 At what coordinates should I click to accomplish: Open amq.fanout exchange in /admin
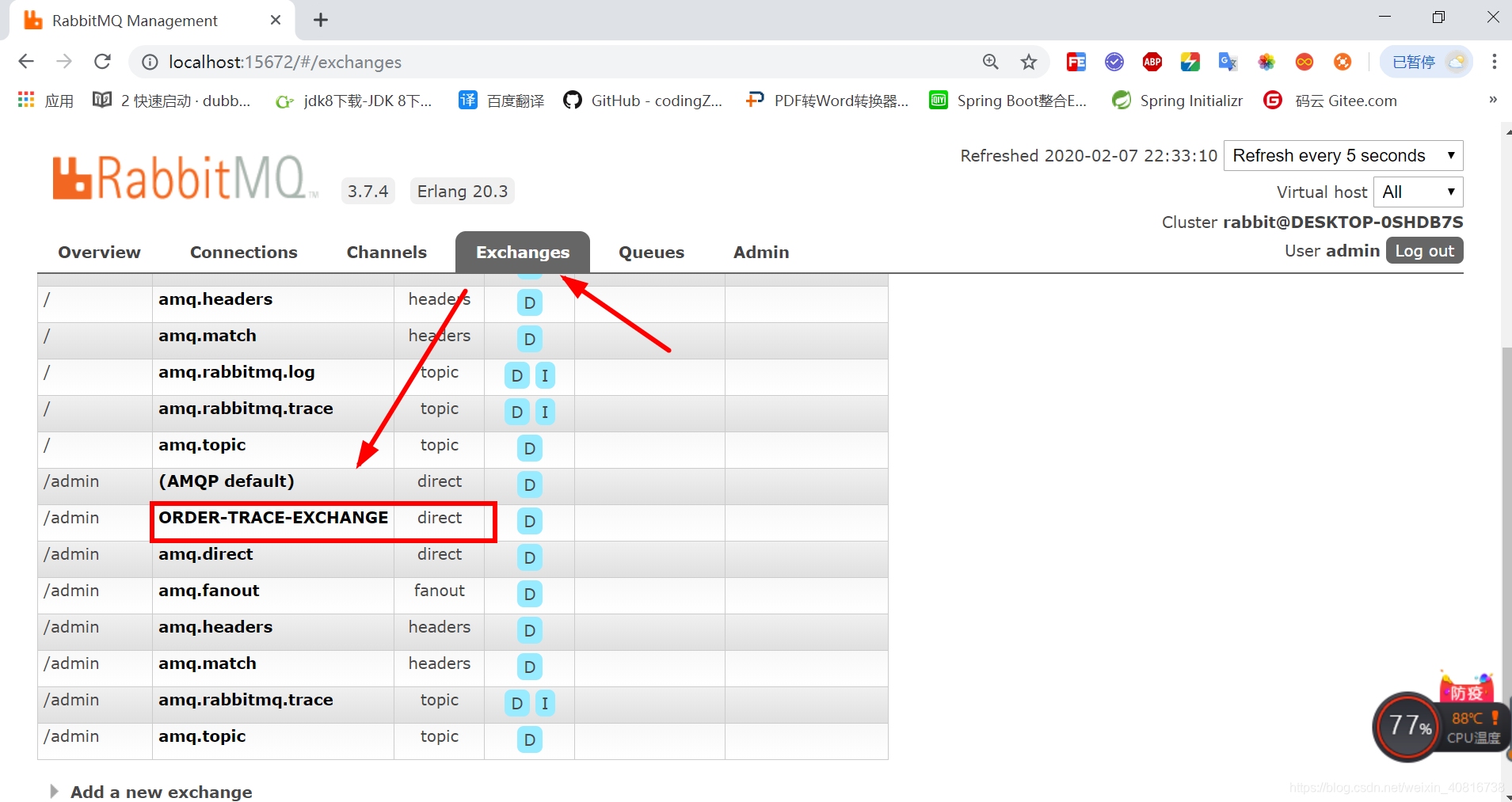(x=209, y=591)
